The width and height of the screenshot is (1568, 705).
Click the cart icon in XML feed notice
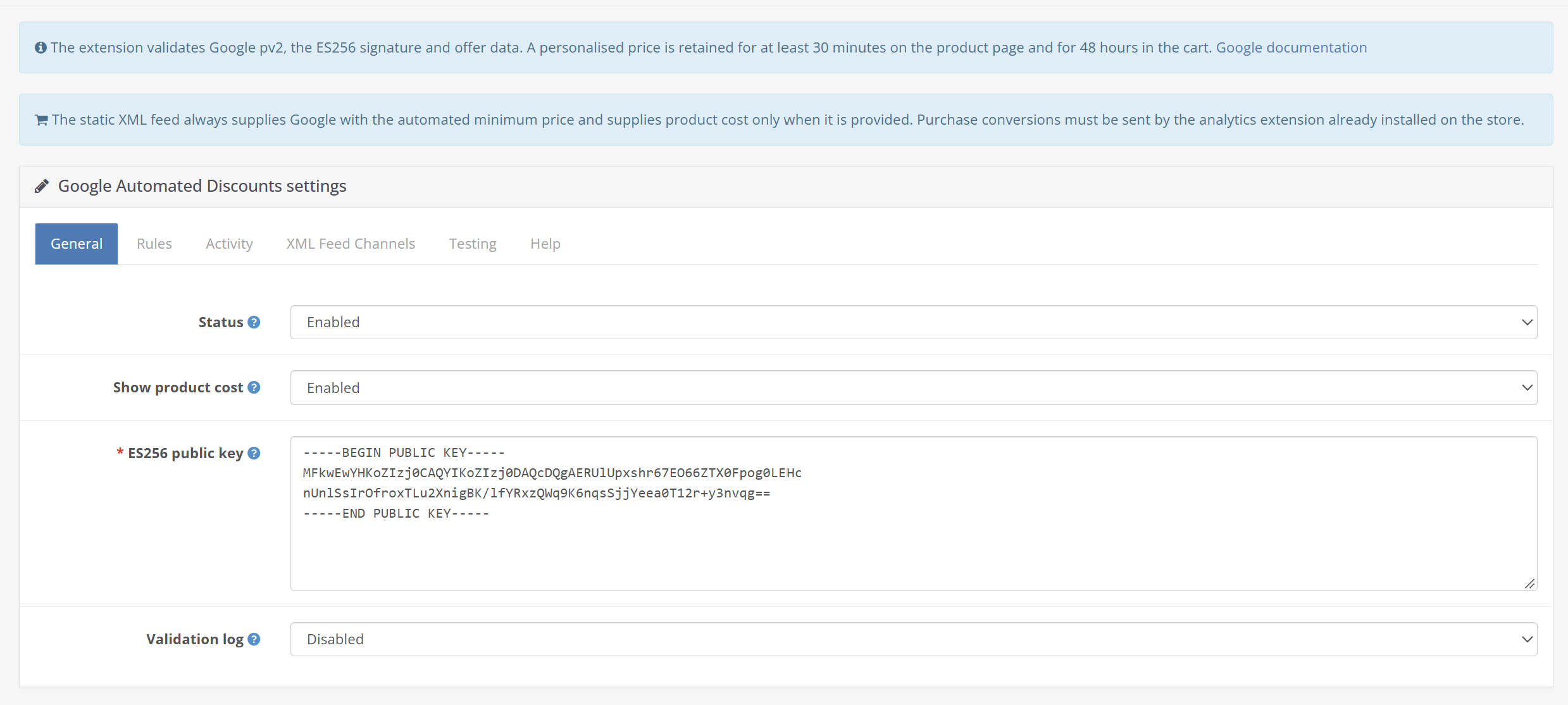tap(42, 120)
